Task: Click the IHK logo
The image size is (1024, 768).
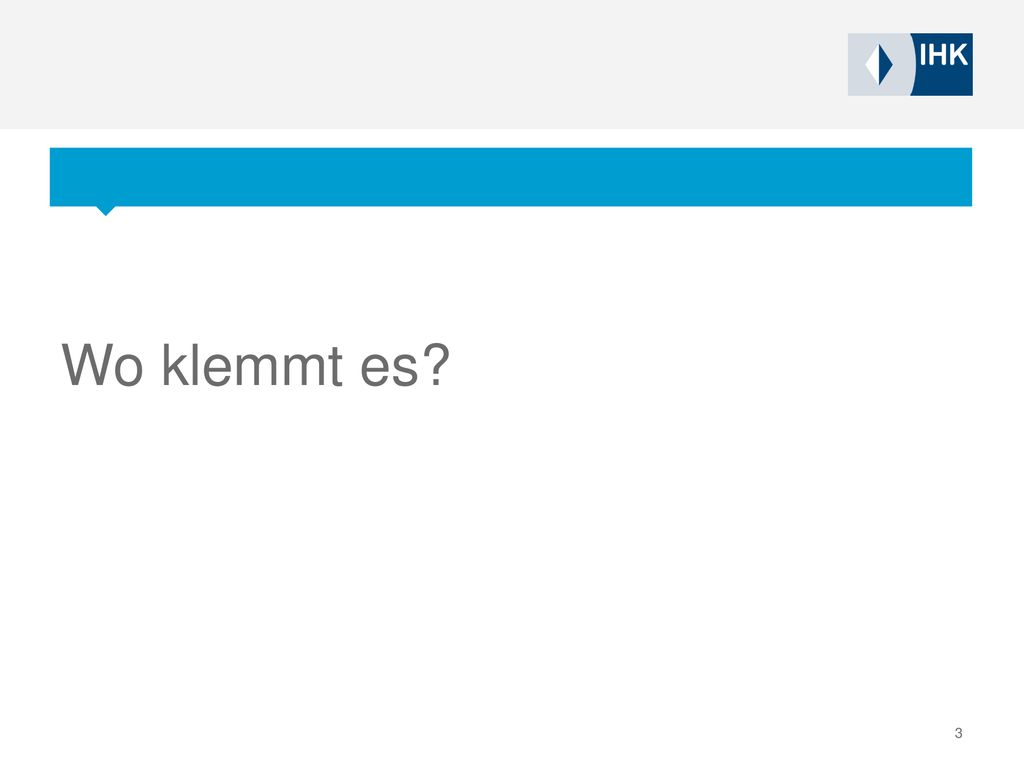Action: point(910,65)
